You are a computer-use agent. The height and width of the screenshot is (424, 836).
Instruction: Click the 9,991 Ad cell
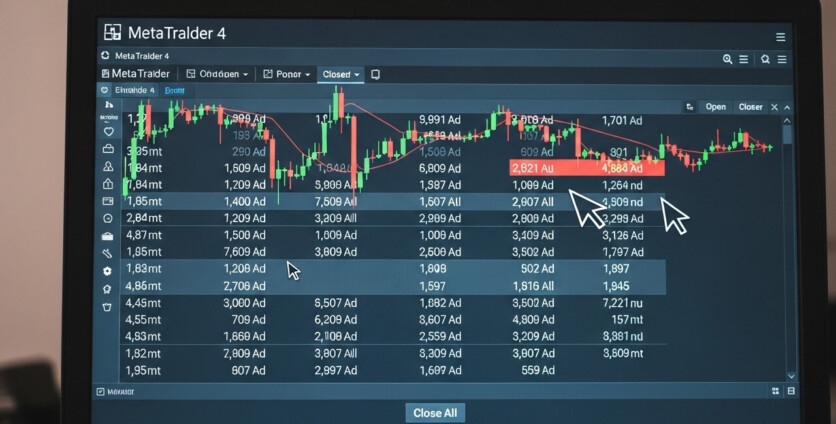(x=440, y=120)
